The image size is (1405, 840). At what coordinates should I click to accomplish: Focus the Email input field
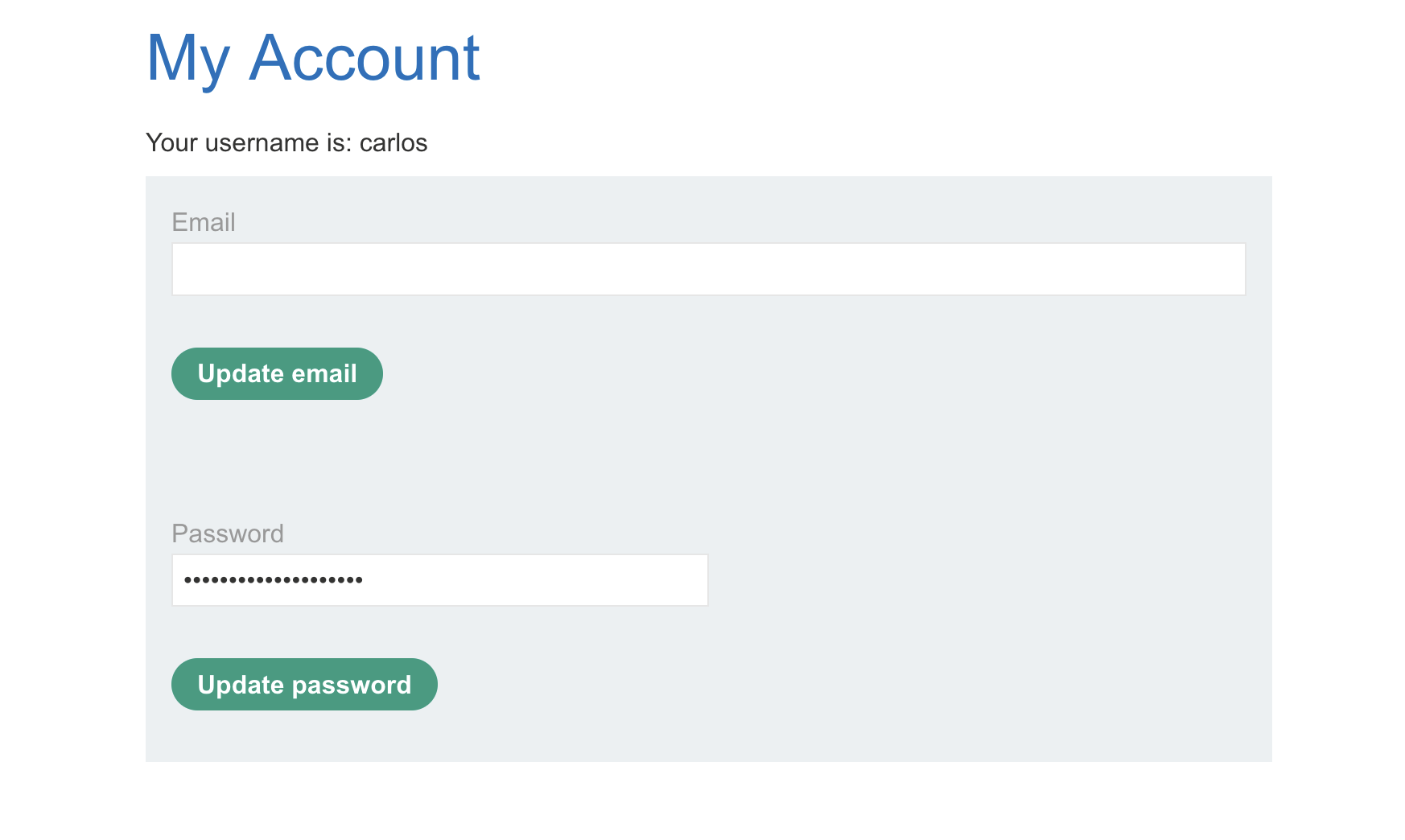[x=708, y=269]
